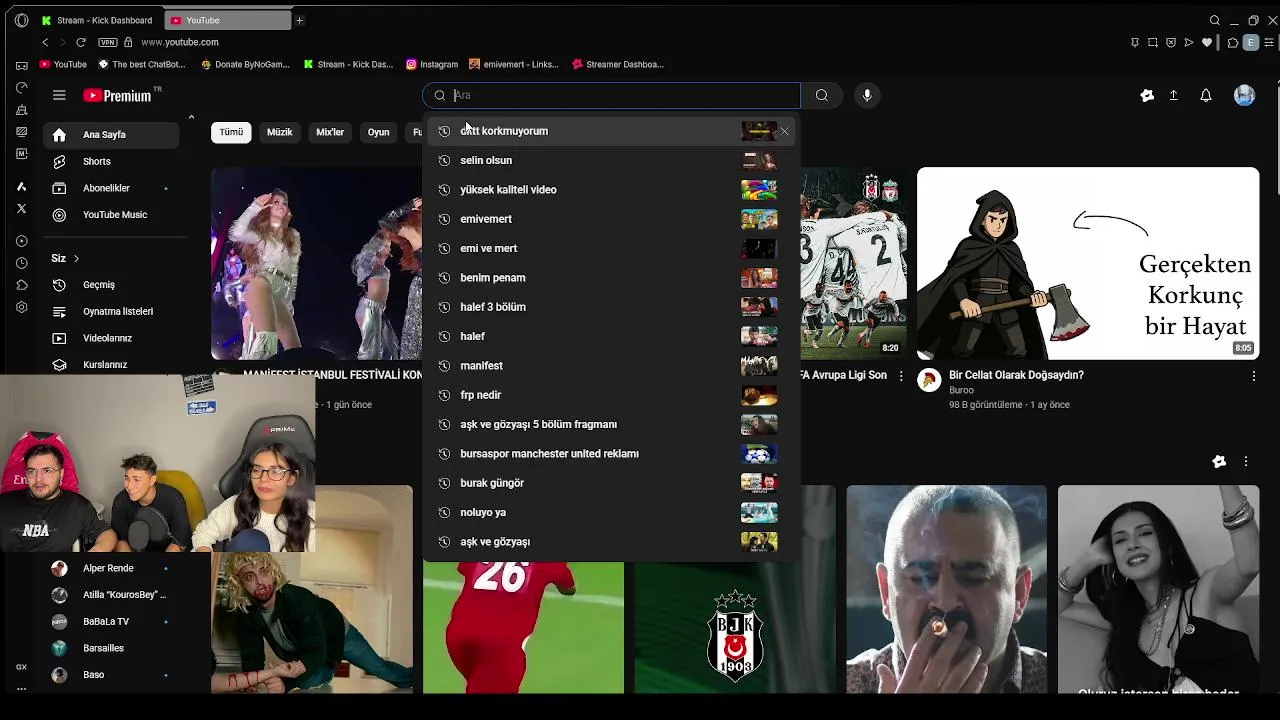Screen dimensions: 1280x720
Task: Choose the 'yüksek kaliteli video' suggestion
Action: coord(611,189)
